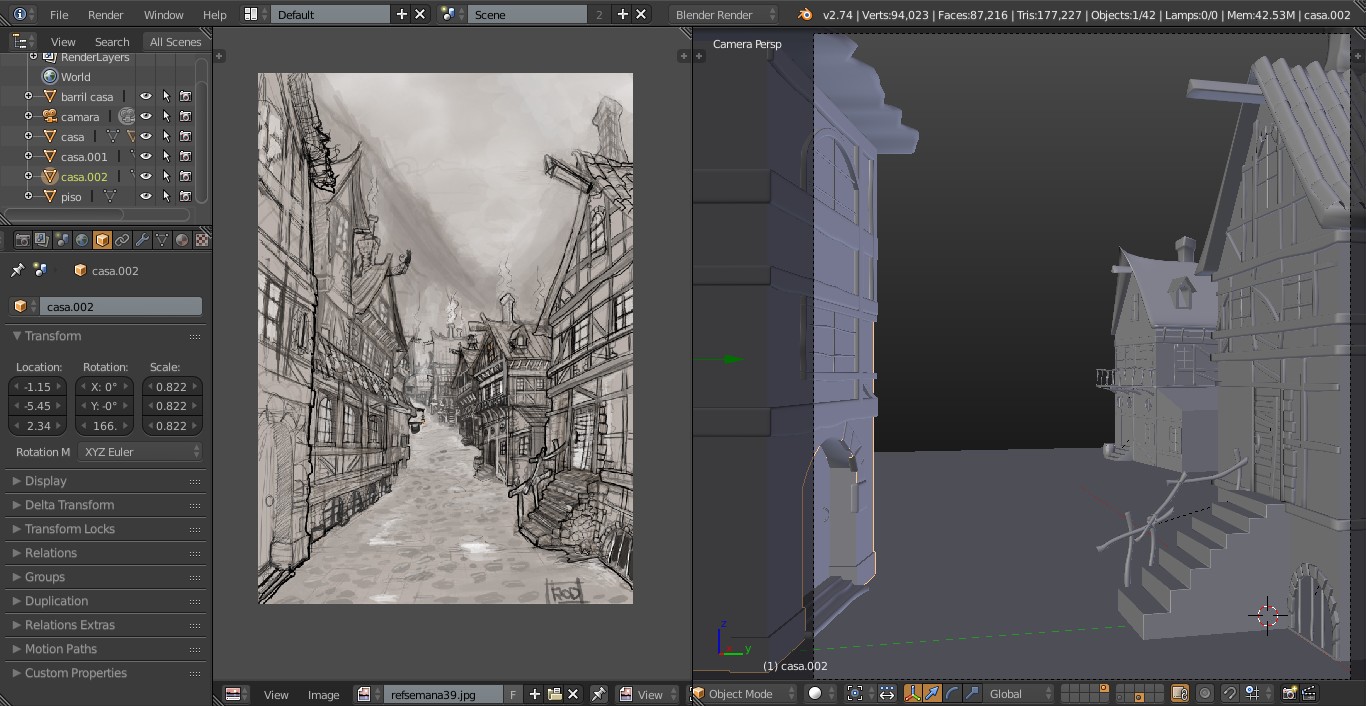
Task: Open the Render menu
Action: pyautogui.click(x=105, y=14)
